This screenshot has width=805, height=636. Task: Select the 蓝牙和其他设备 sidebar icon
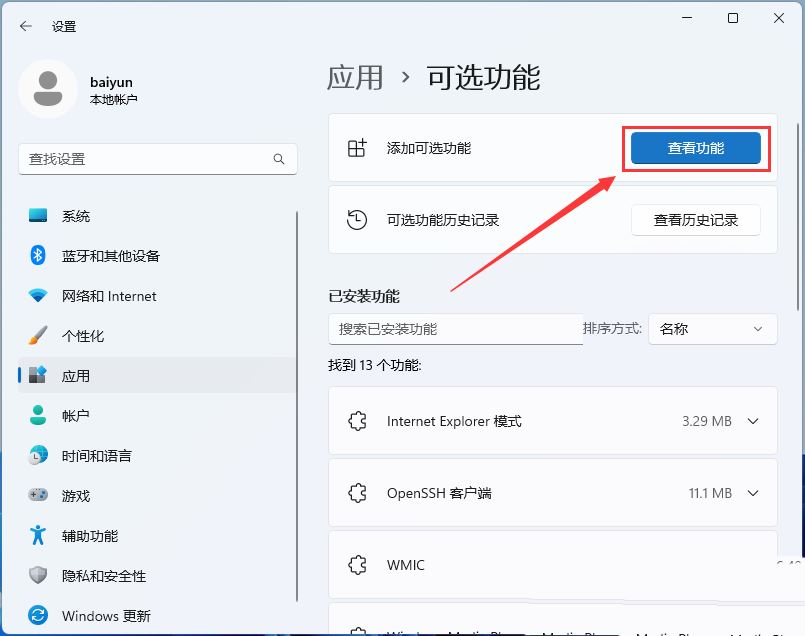(x=38, y=256)
